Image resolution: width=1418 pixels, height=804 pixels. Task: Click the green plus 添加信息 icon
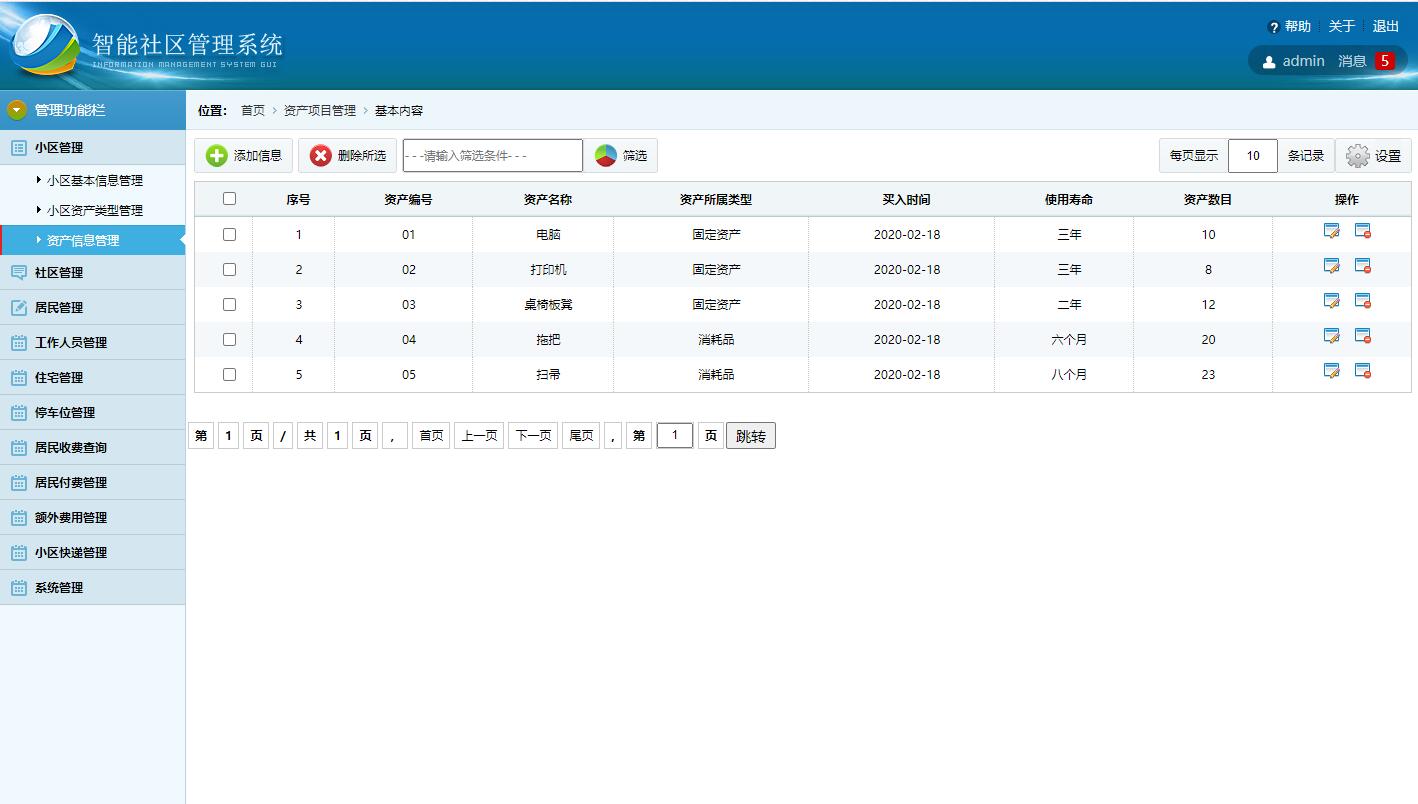(217, 156)
